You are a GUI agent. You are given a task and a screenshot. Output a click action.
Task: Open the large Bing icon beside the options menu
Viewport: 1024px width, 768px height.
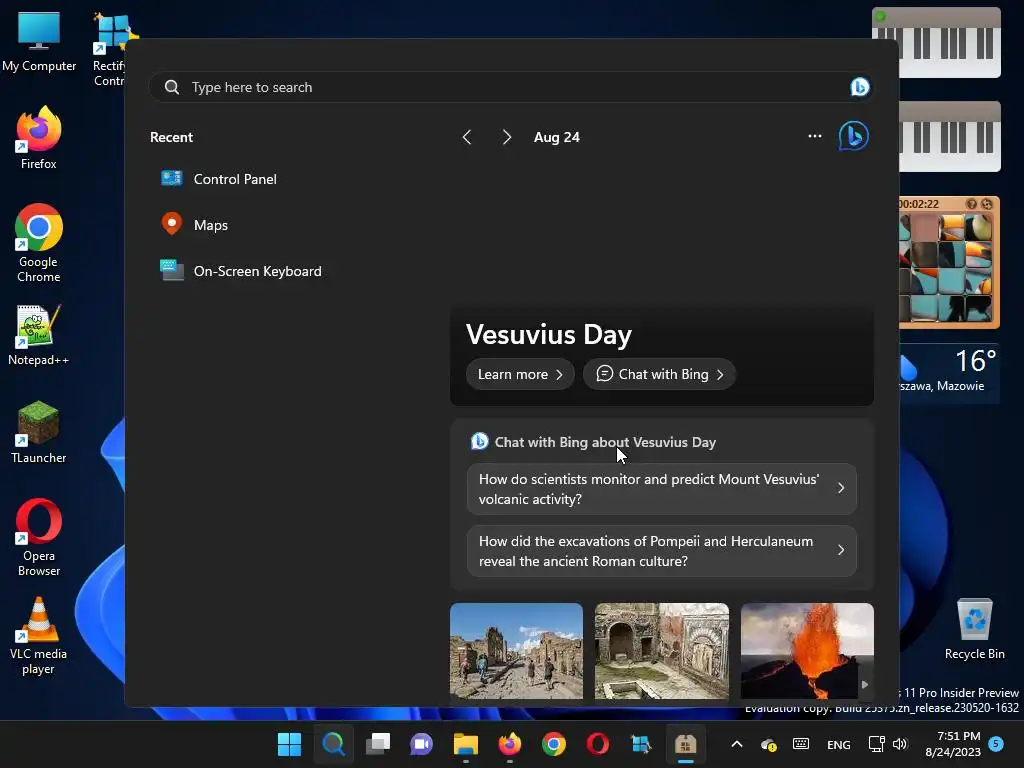[x=854, y=136]
